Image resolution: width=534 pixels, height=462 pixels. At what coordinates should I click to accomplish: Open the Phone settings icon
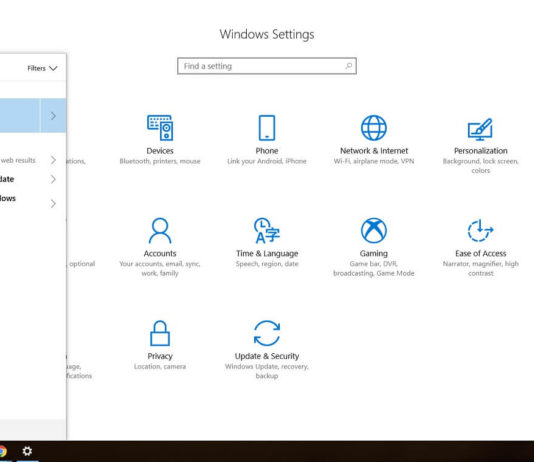pos(267,128)
